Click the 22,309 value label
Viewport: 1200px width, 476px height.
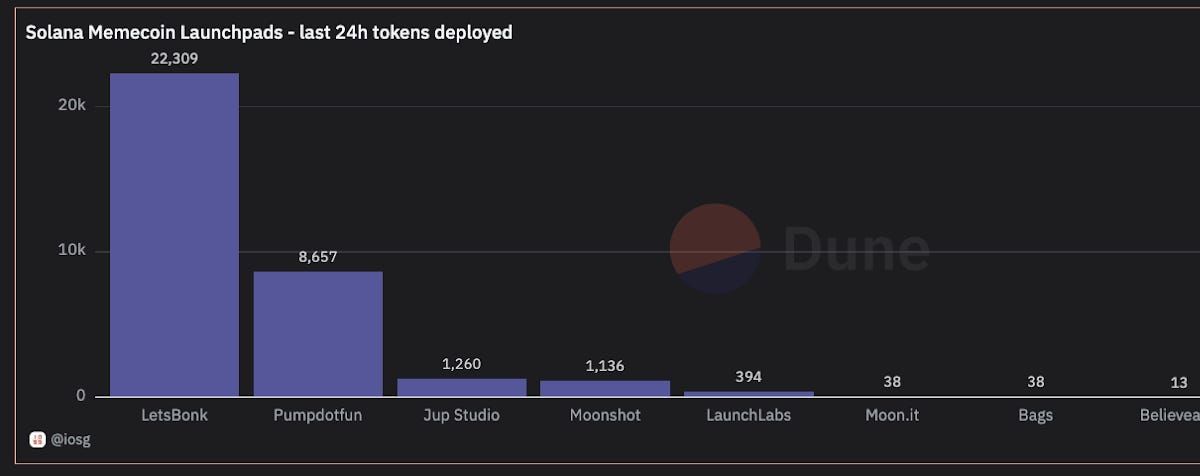pos(174,58)
